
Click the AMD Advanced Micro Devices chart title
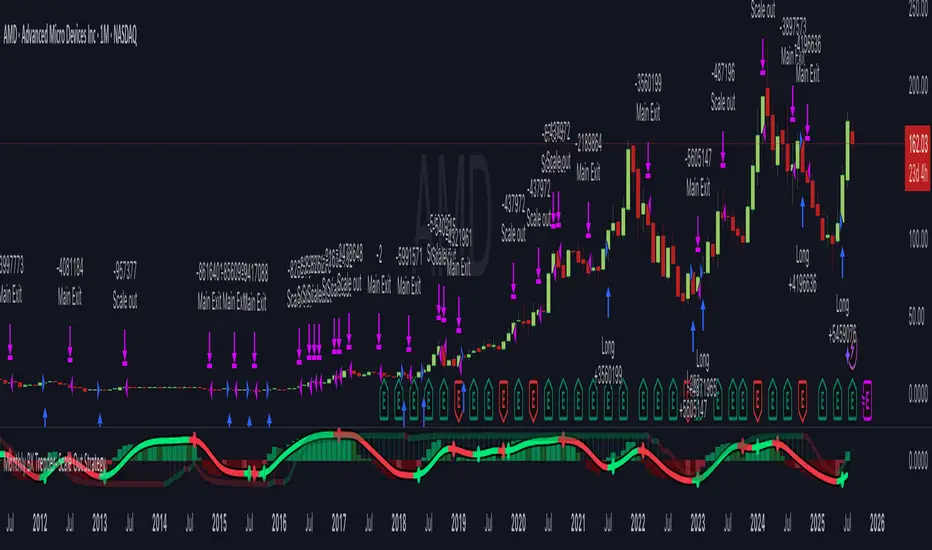tap(70, 36)
